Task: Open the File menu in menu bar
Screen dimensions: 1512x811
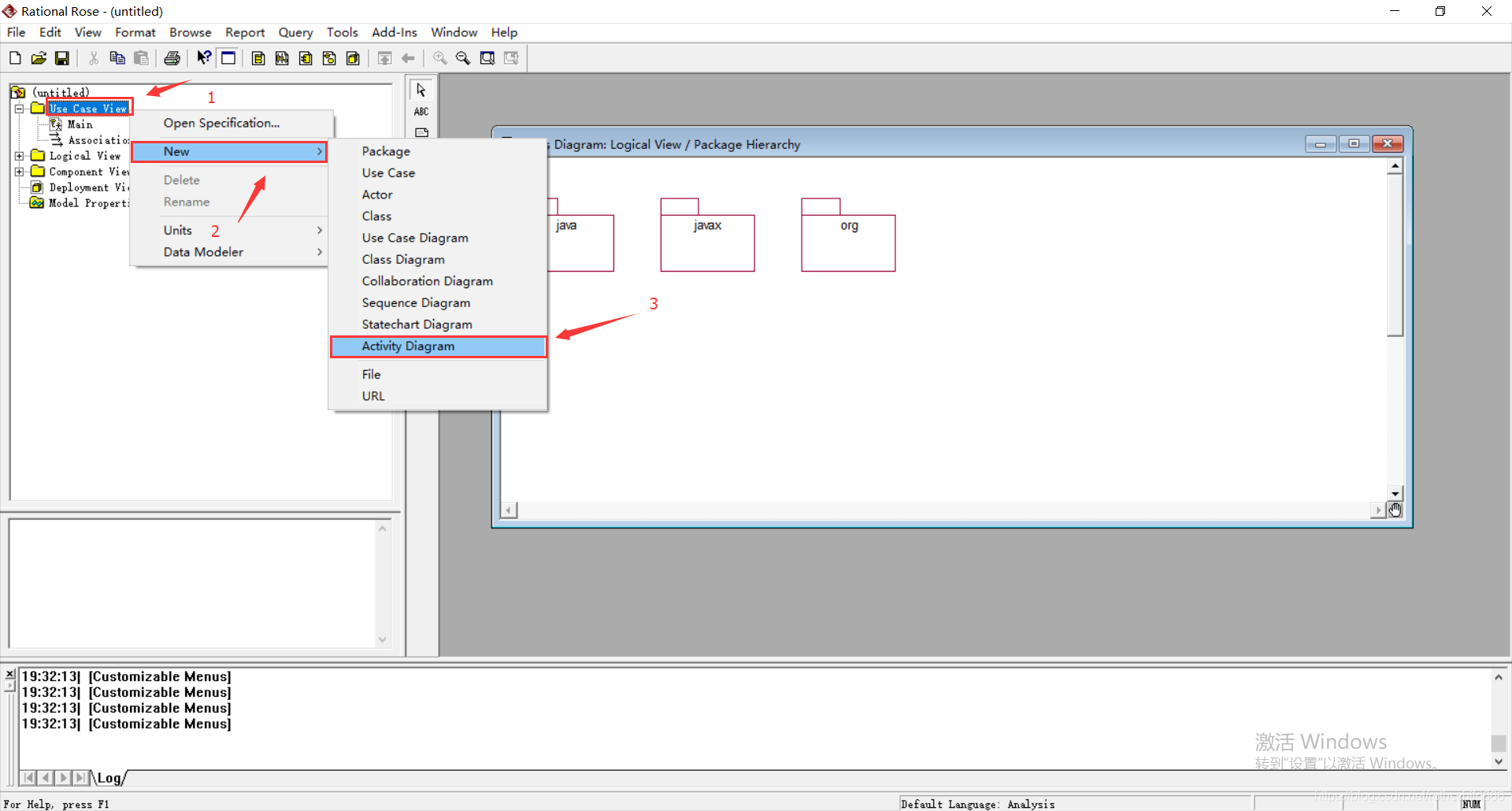Action: click(x=16, y=32)
